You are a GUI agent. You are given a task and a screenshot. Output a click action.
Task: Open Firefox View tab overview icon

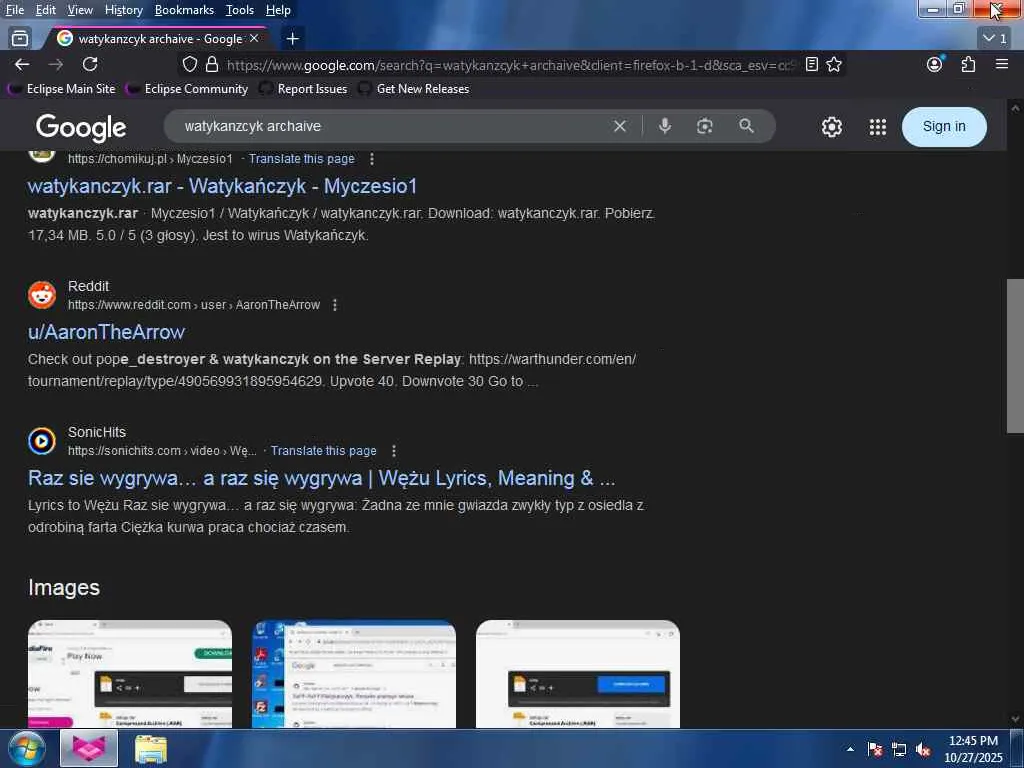pyautogui.click(x=20, y=39)
